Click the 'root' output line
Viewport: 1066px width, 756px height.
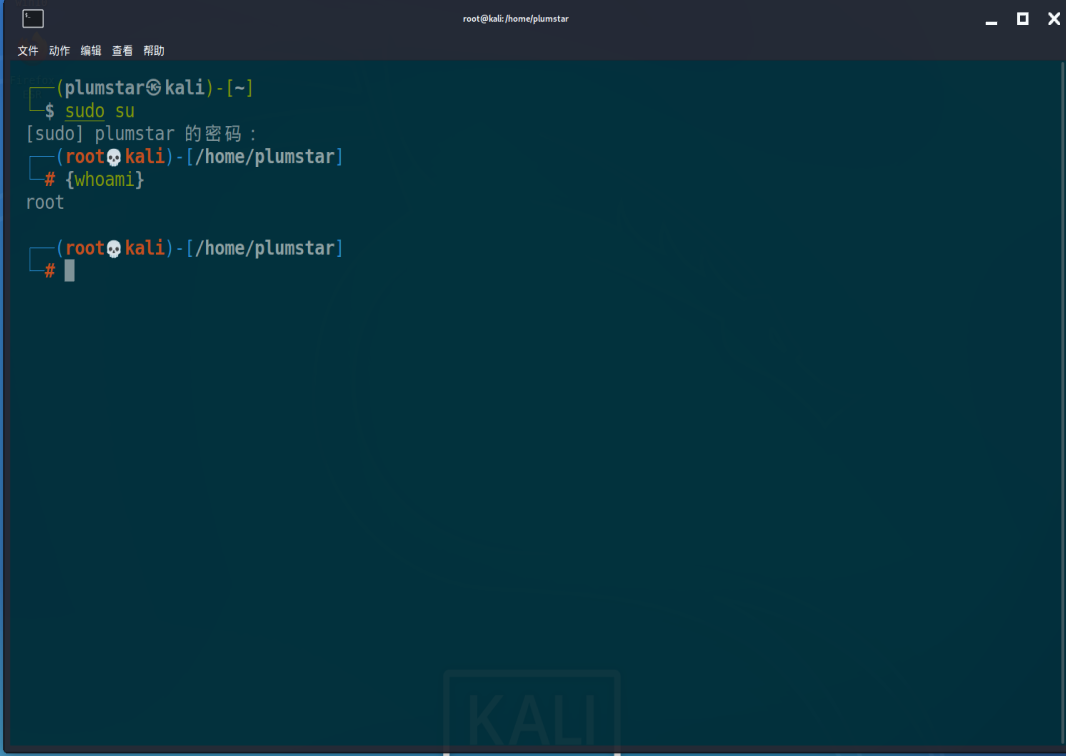pyautogui.click(x=45, y=203)
